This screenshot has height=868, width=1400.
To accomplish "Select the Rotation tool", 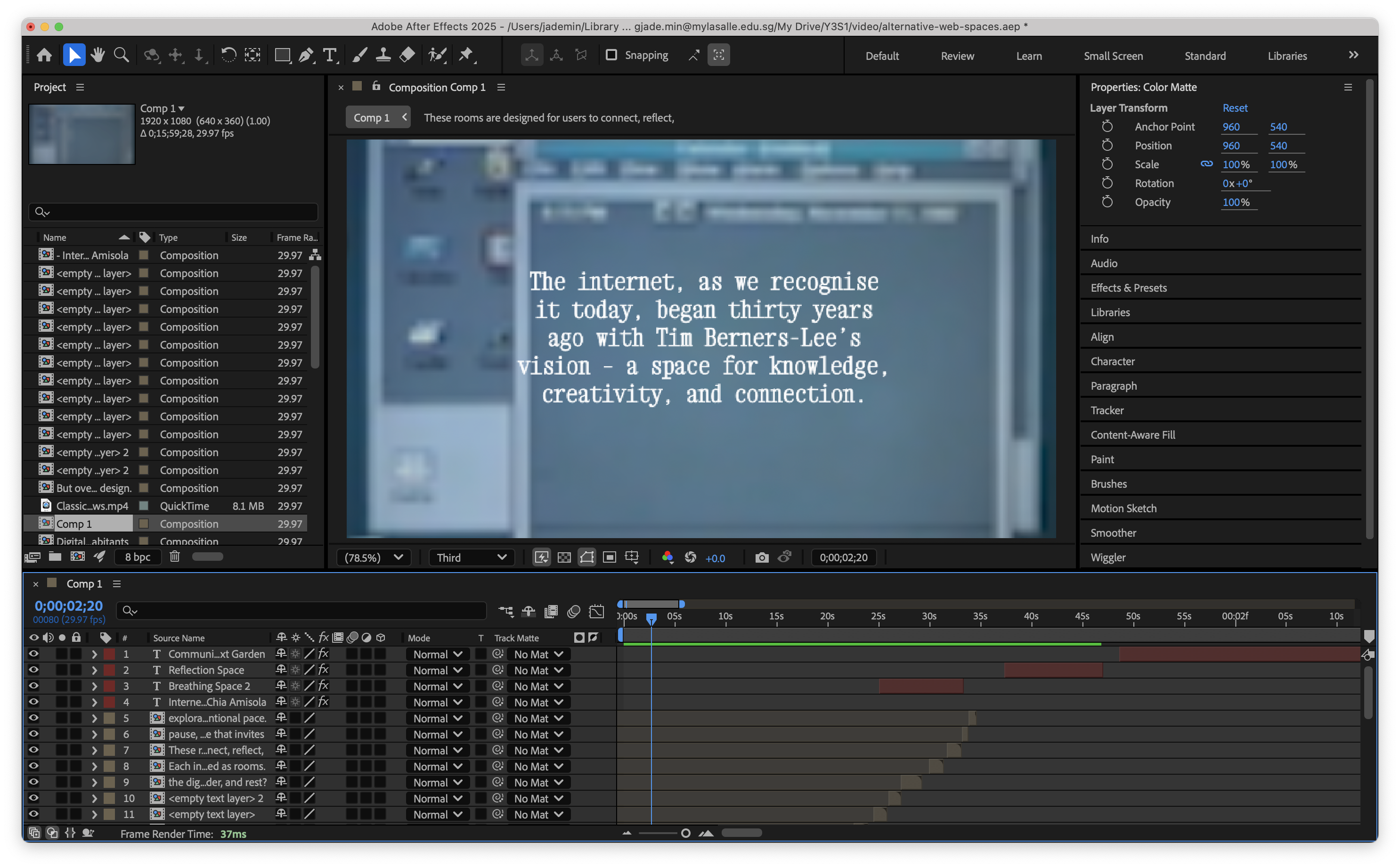I will (228, 55).
